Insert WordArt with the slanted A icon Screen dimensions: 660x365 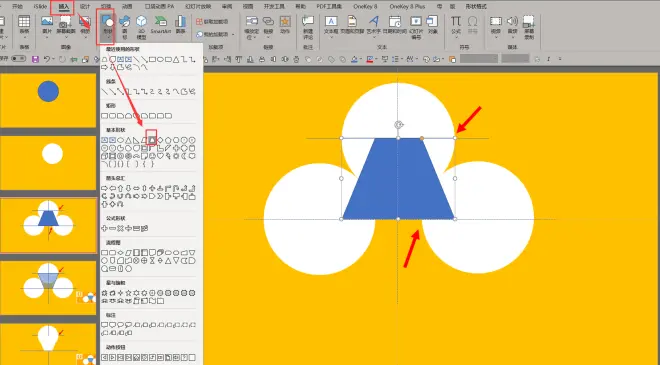tap(373, 24)
